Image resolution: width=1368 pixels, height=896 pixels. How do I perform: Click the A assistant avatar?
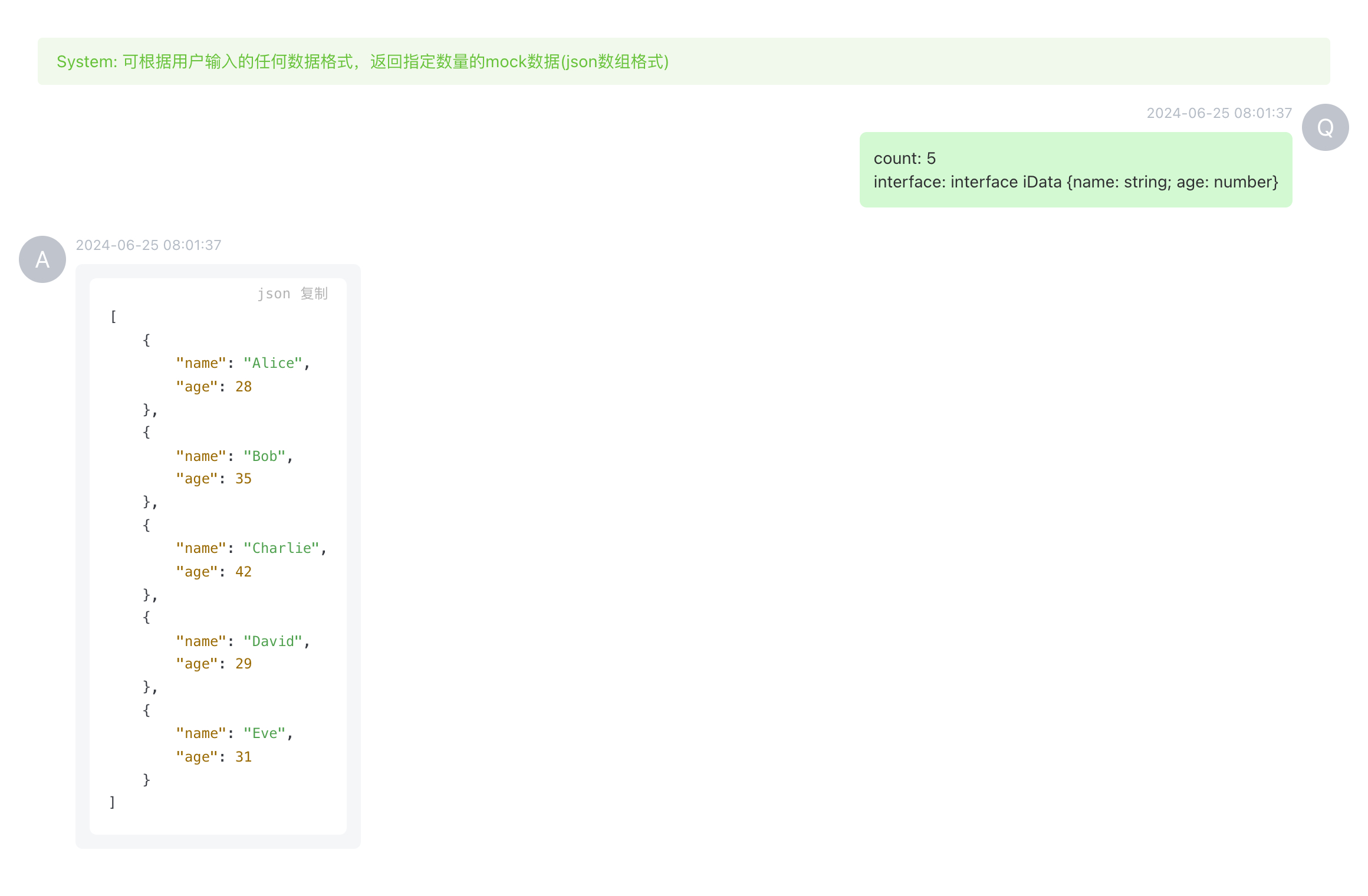[x=42, y=259]
